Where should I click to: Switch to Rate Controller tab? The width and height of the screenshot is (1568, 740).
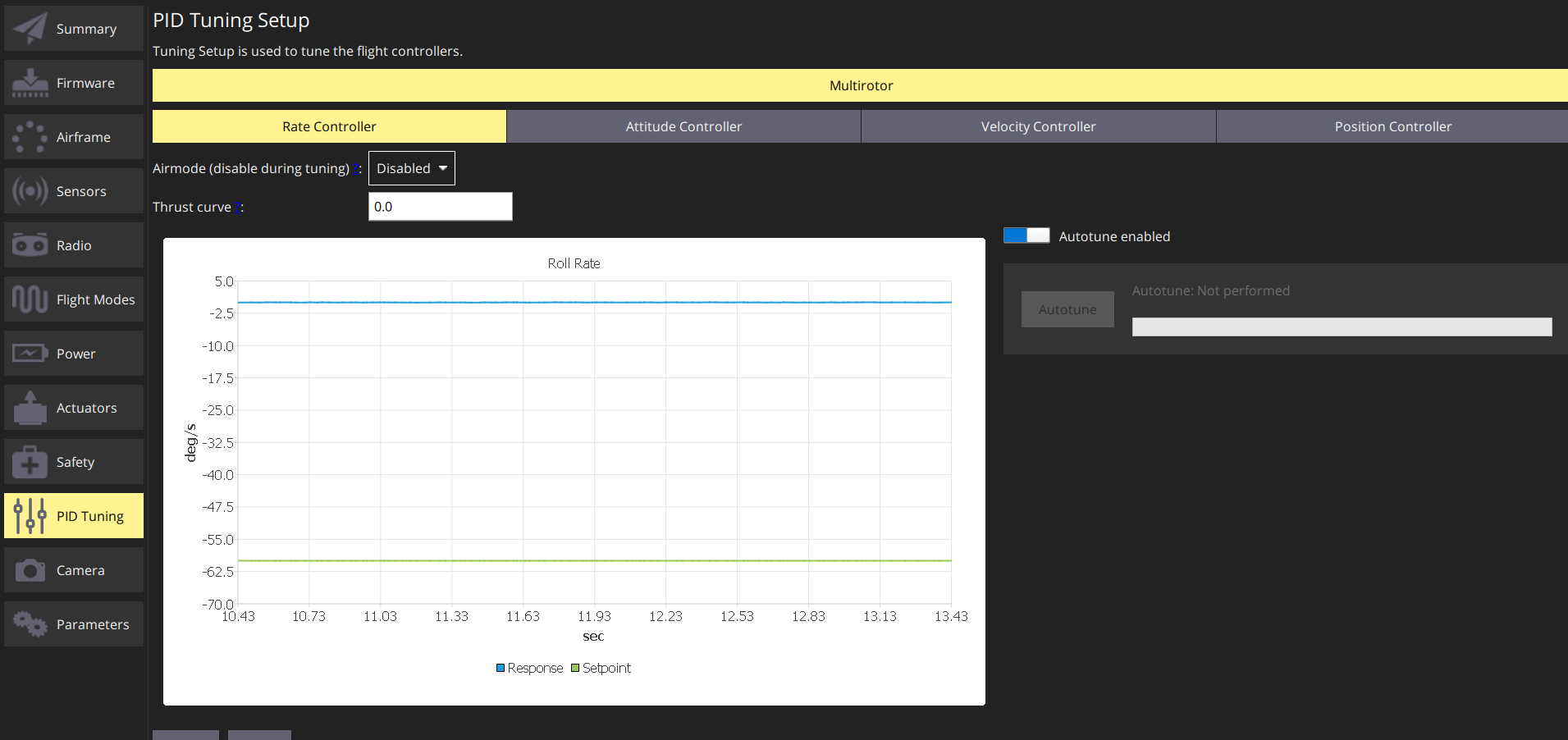(x=329, y=126)
